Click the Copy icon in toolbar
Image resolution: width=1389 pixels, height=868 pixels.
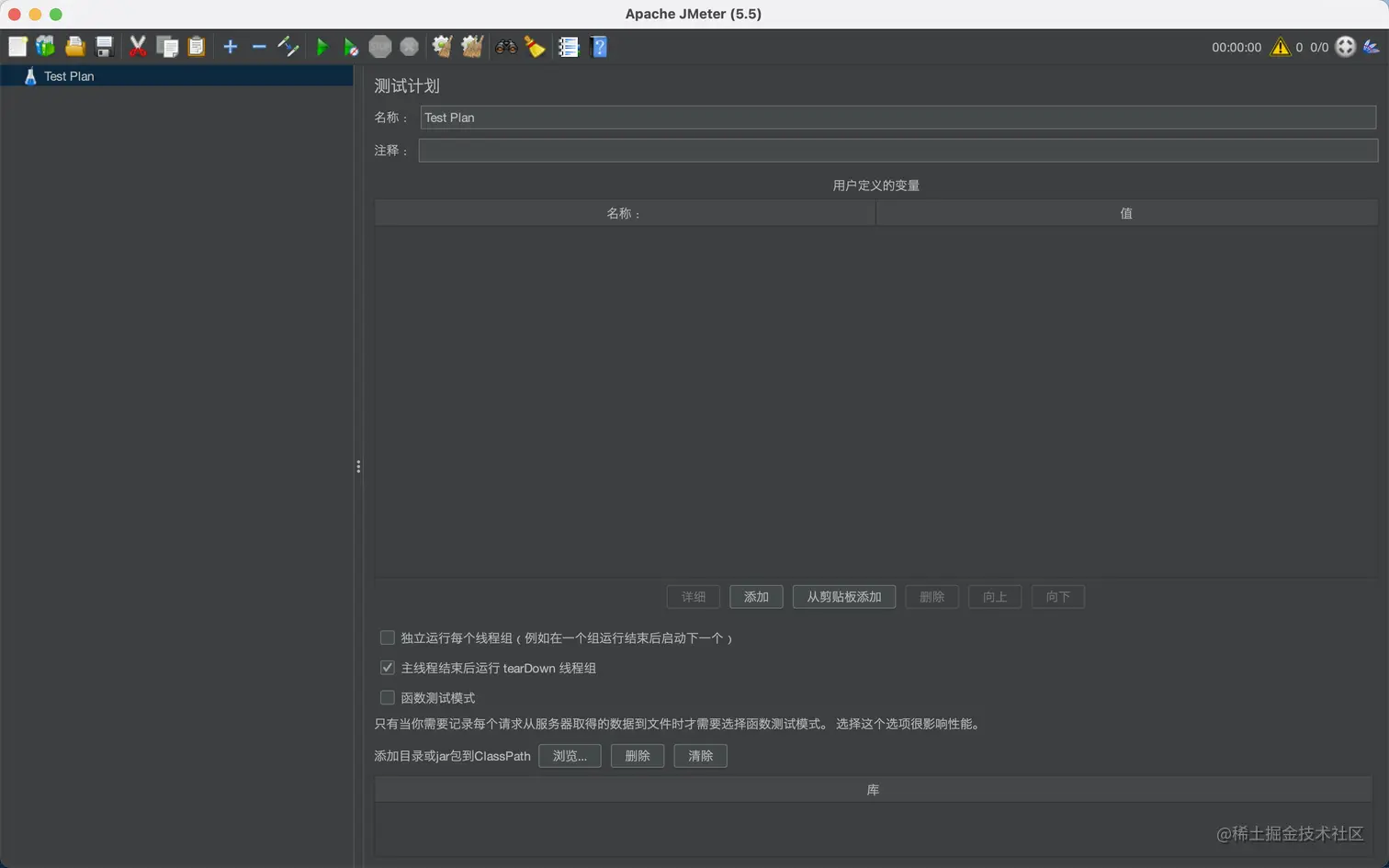pos(167,47)
